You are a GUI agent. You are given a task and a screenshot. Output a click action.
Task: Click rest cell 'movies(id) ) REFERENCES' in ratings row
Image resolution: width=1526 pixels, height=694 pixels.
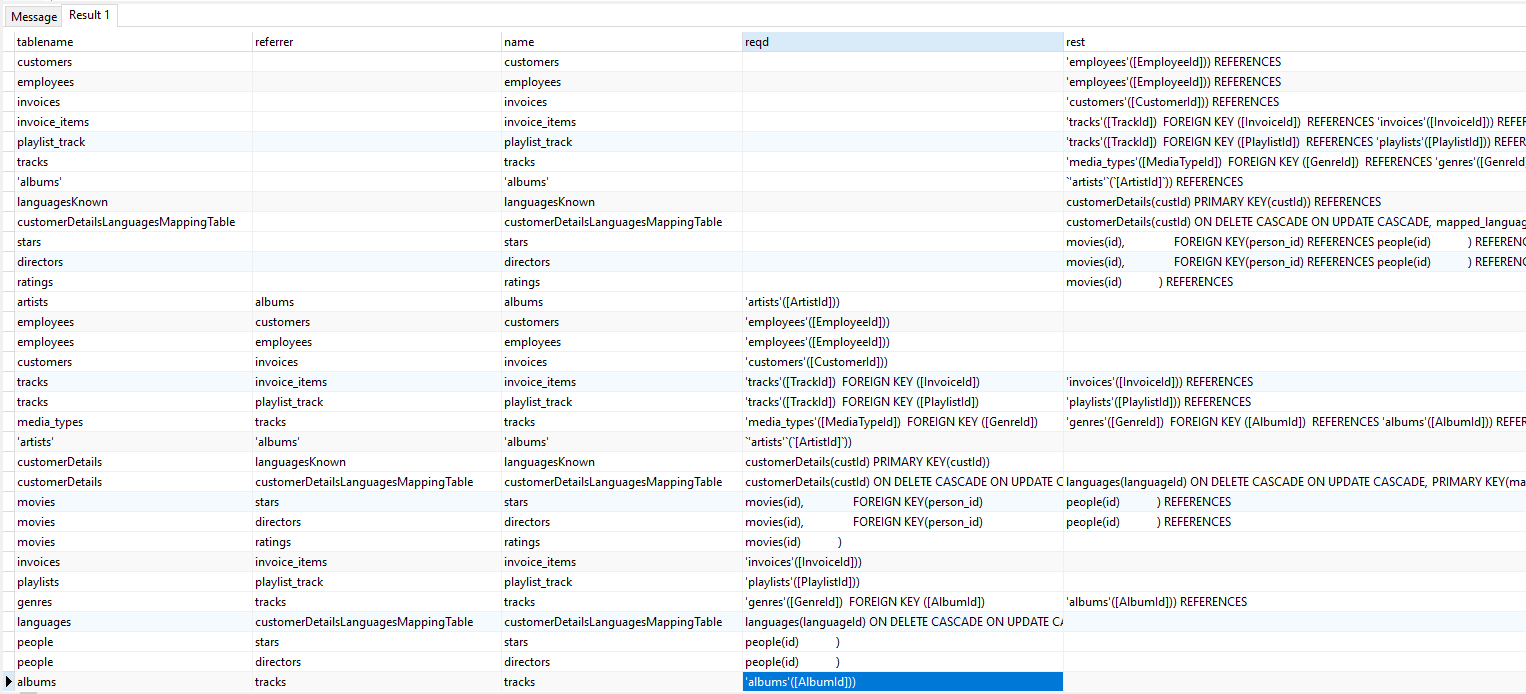(1294, 282)
